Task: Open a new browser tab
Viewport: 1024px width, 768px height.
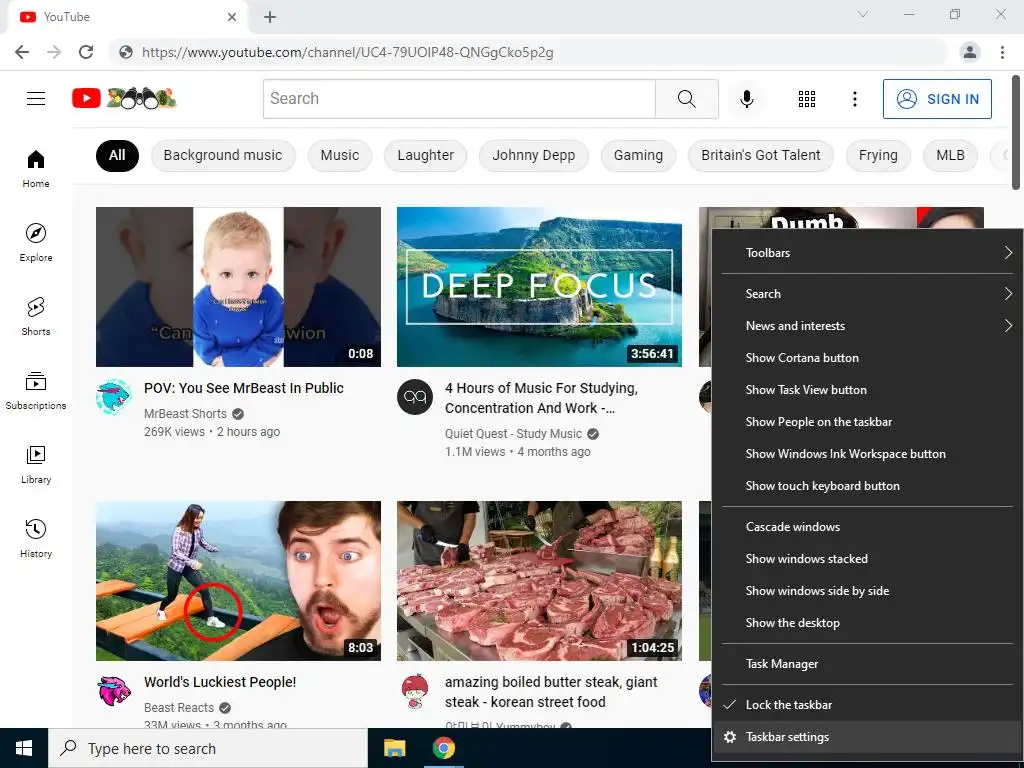Action: click(x=270, y=17)
